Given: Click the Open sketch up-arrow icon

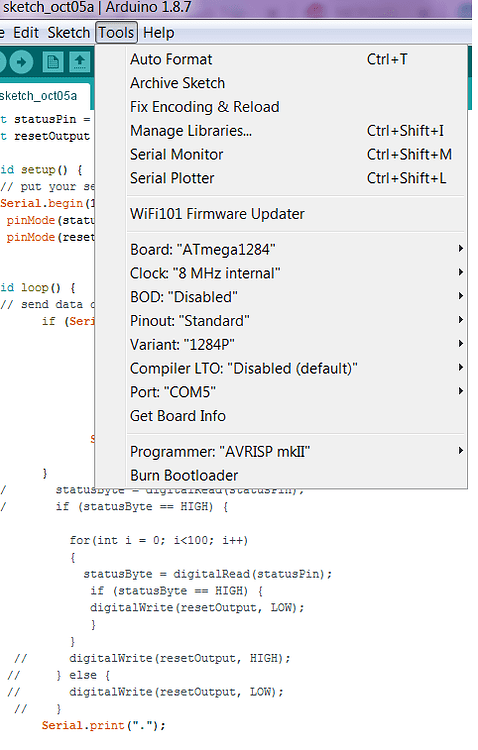Looking at the screenshot, I should [x=79, y=62].
